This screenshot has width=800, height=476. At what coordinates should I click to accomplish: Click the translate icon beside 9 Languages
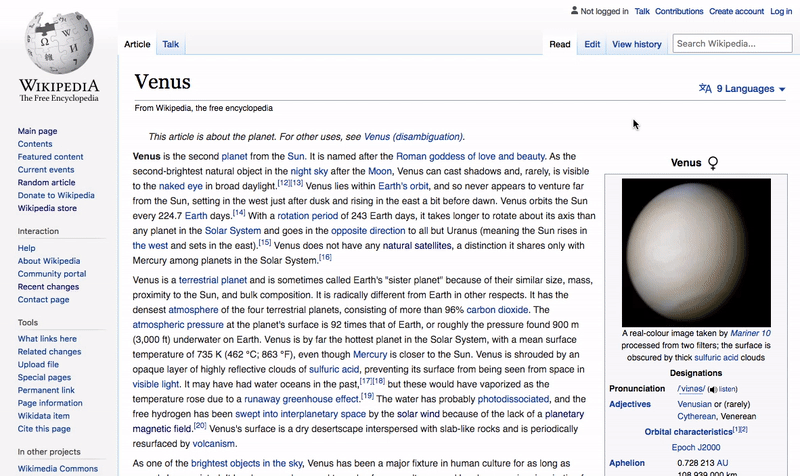(x=705, y=88)
